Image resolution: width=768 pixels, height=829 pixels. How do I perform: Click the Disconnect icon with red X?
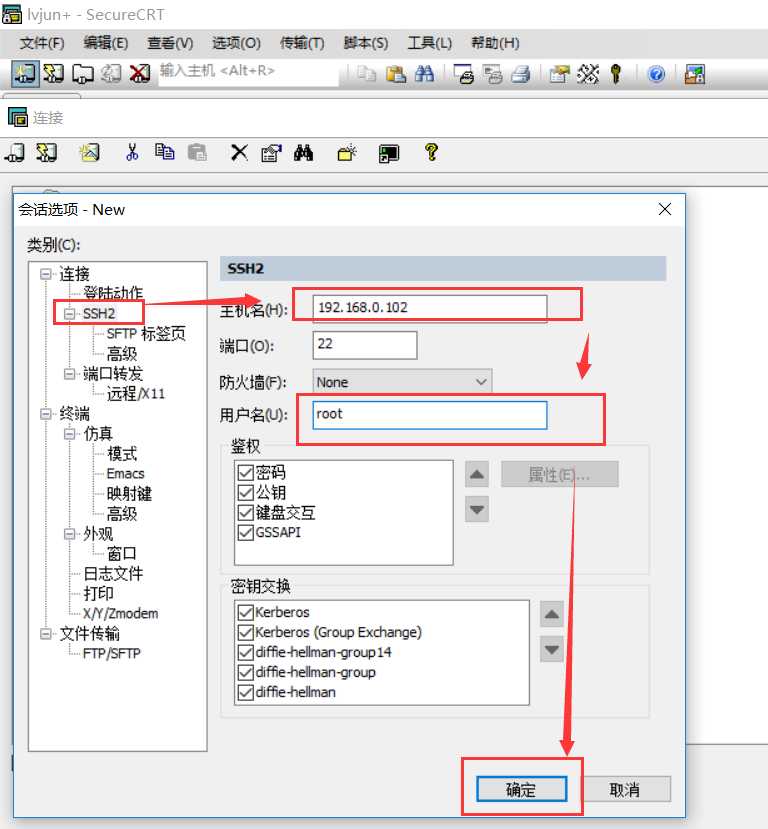click(140, 74)
